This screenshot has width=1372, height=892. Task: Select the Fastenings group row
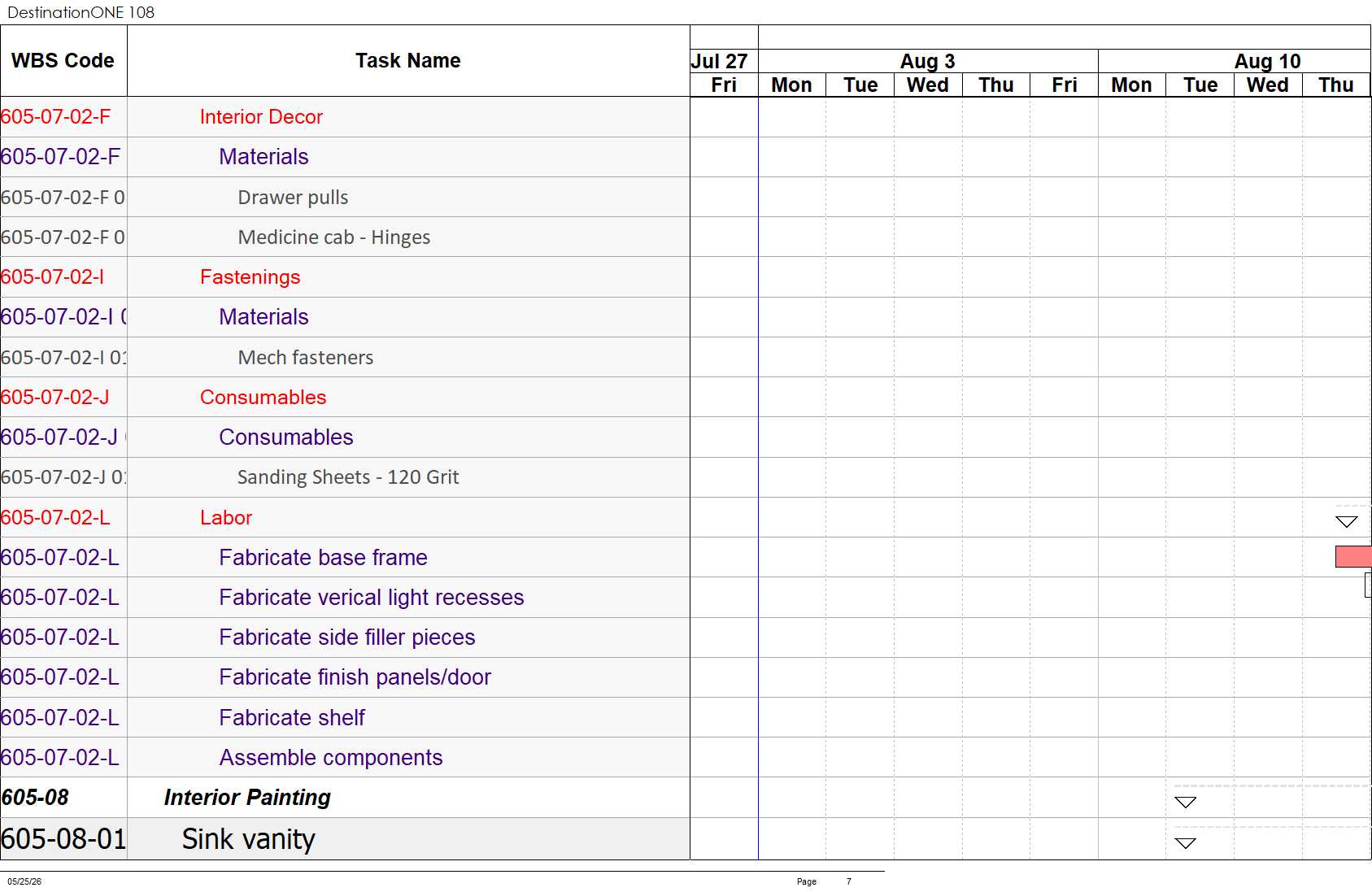345,277
